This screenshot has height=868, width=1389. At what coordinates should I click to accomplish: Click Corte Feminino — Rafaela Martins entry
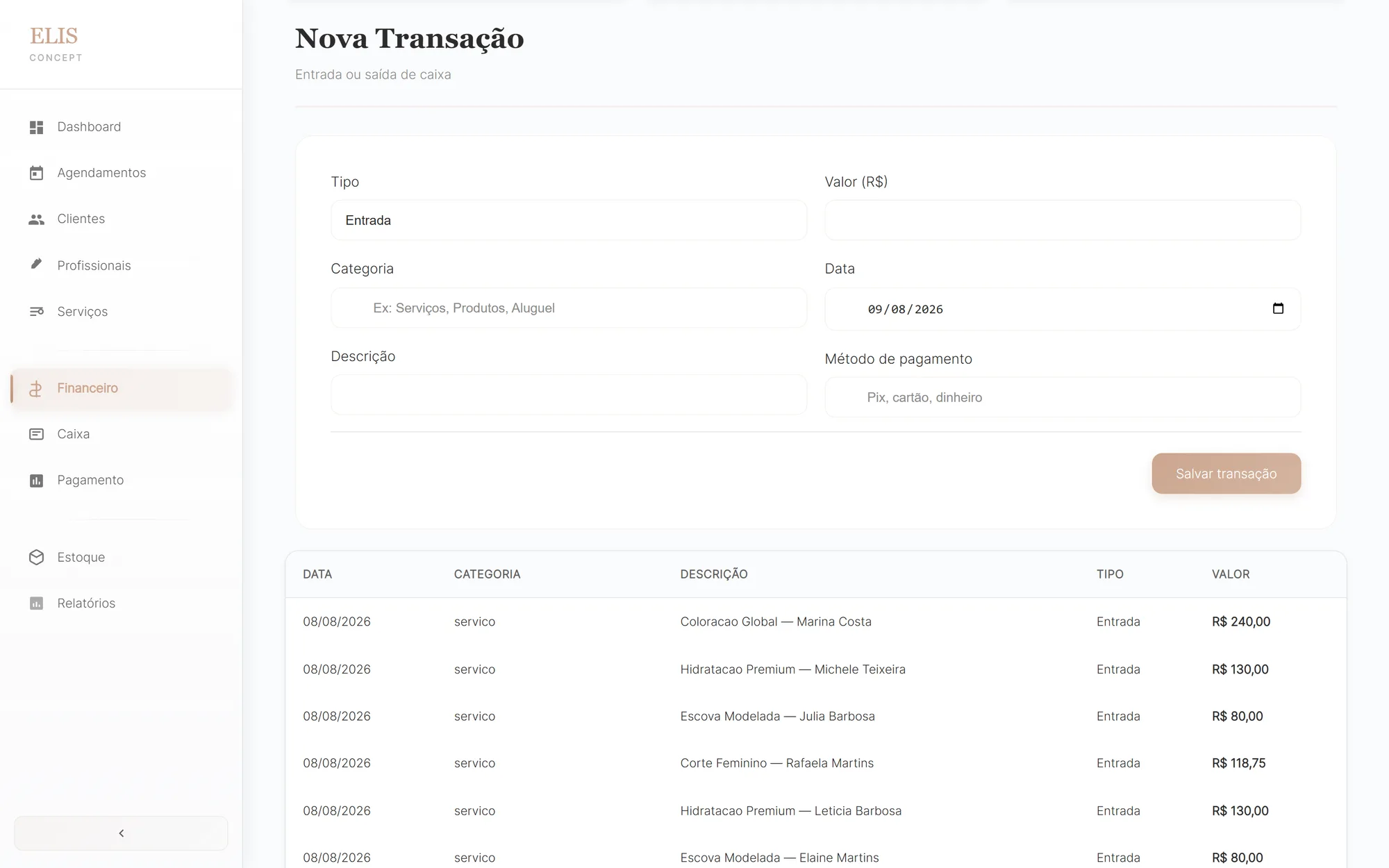(x=777, y=763)
